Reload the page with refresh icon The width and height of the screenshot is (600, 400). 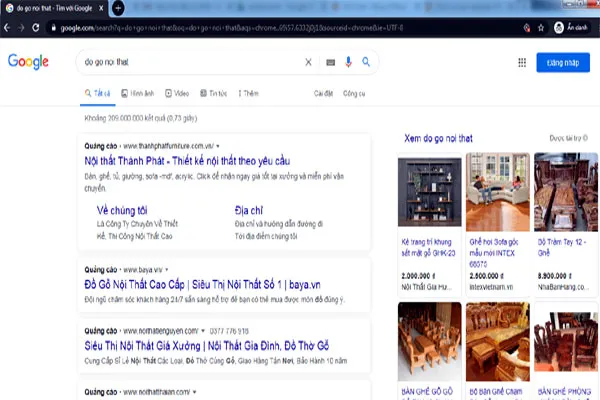click(36, 28)
